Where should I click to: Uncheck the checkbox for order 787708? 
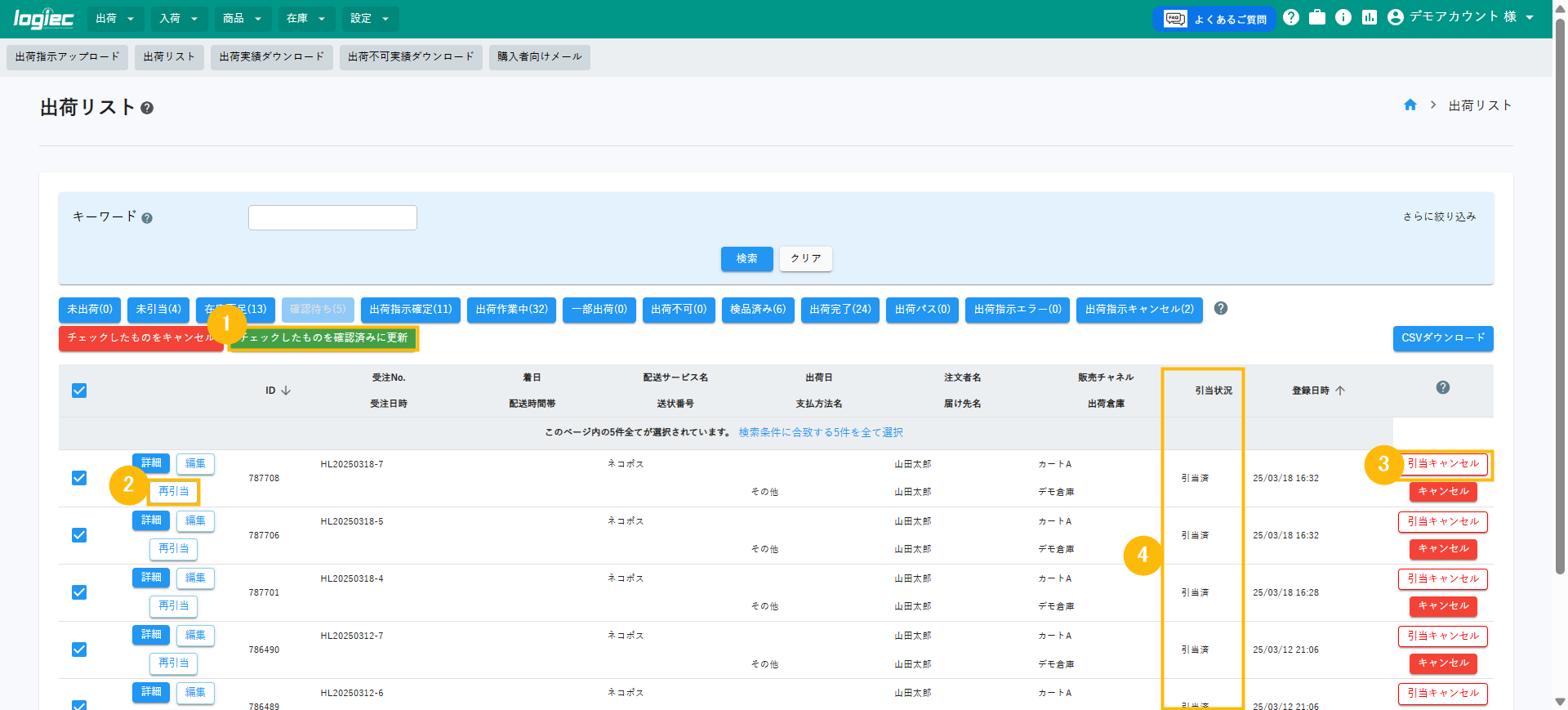coord(79,478)
